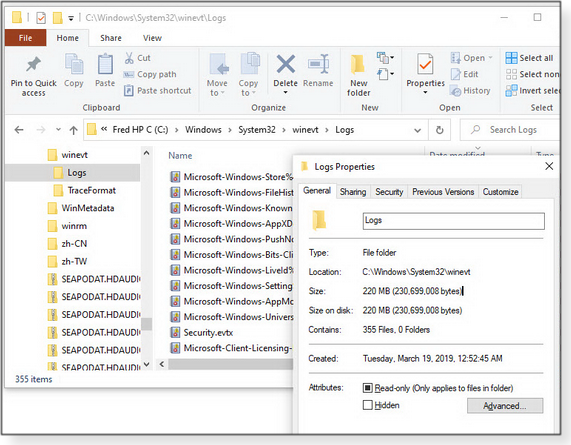The width and height of the screenshot is (571, 445).
Task: Click the Copy to icon in Organize group
Action: point(250,64)
